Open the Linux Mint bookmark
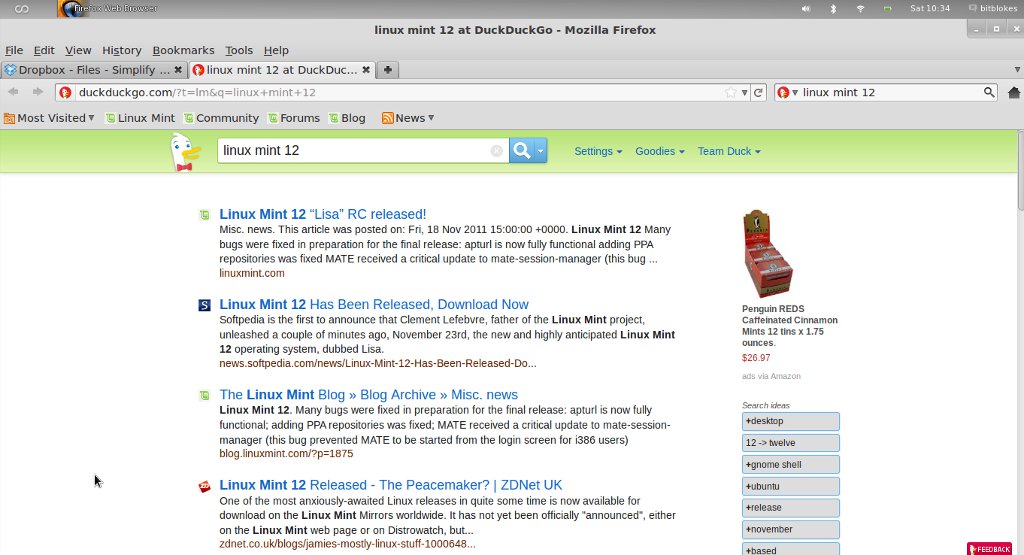Image resolution: width=1024 pixels, height=555 pixels. pyautogui.click(x=140, y=118)
